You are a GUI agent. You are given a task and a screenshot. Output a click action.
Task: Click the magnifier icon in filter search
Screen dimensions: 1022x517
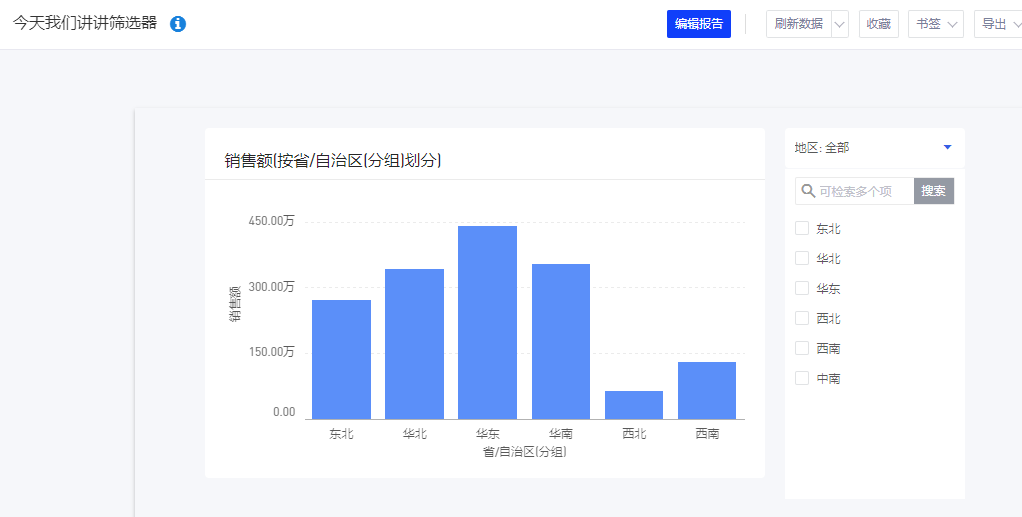pos(808,191)
